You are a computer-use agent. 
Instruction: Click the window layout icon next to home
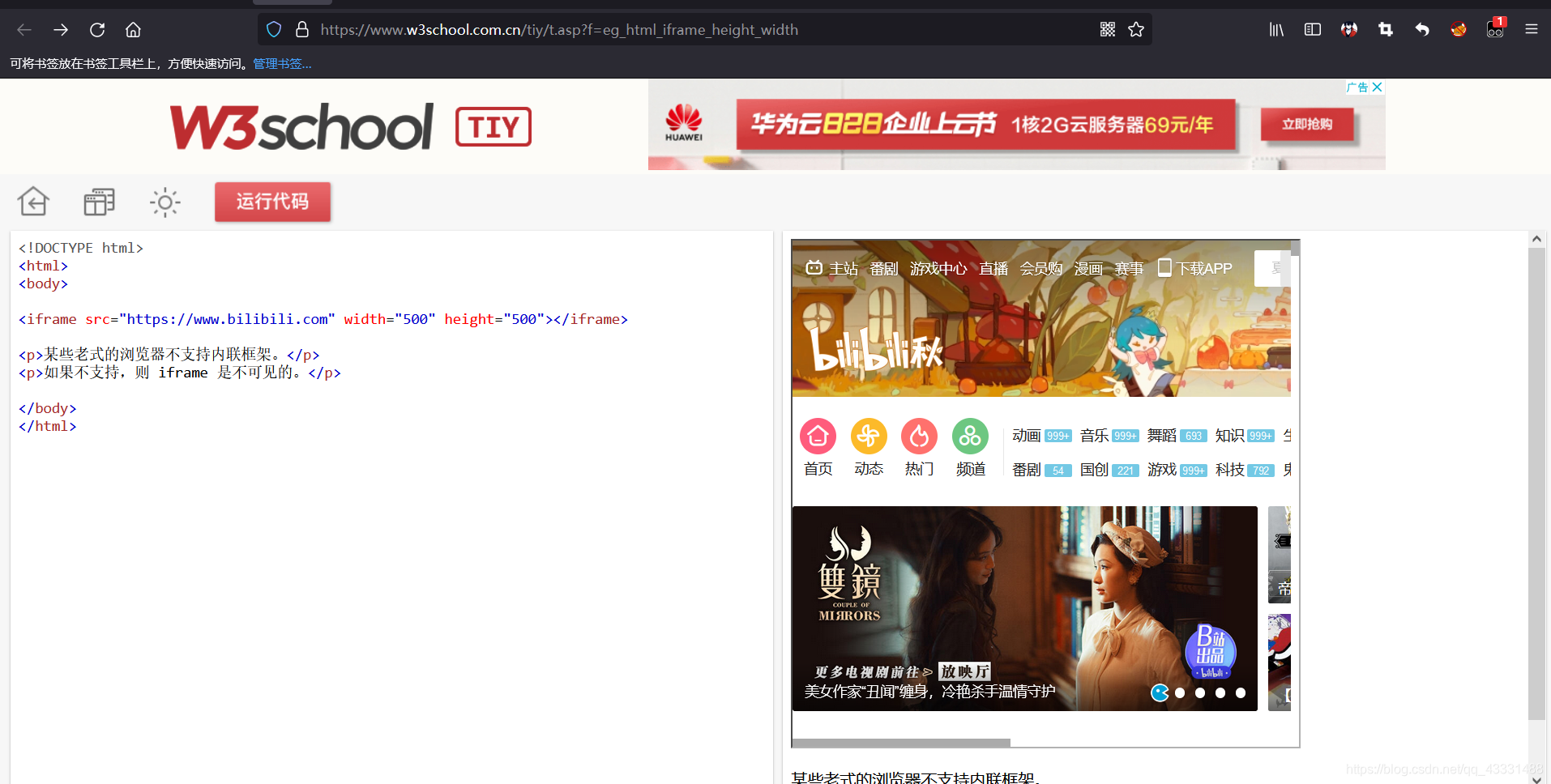coord(99,201)
